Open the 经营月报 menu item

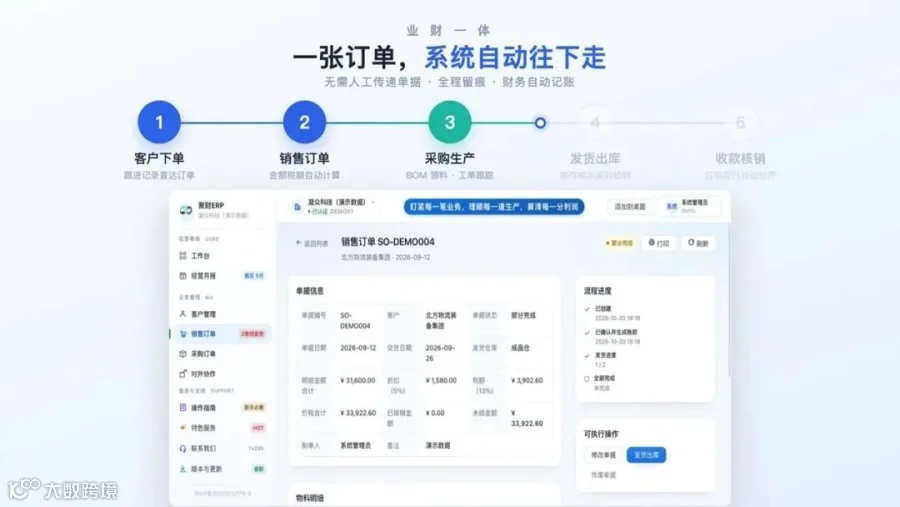223,276
